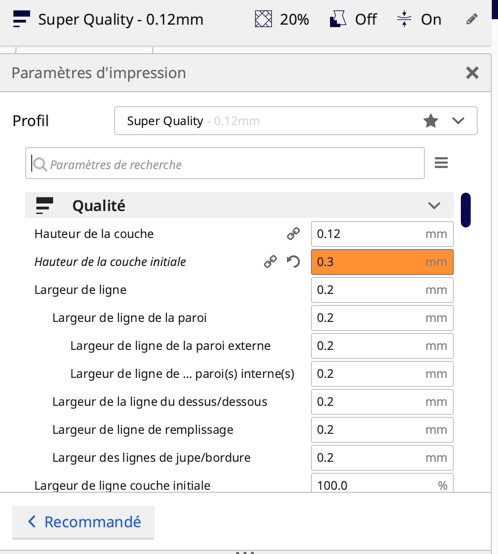Screen dimensions: 498x554
Task: Click the adhesion icon labeled On
Action: [x=404, y=19]
